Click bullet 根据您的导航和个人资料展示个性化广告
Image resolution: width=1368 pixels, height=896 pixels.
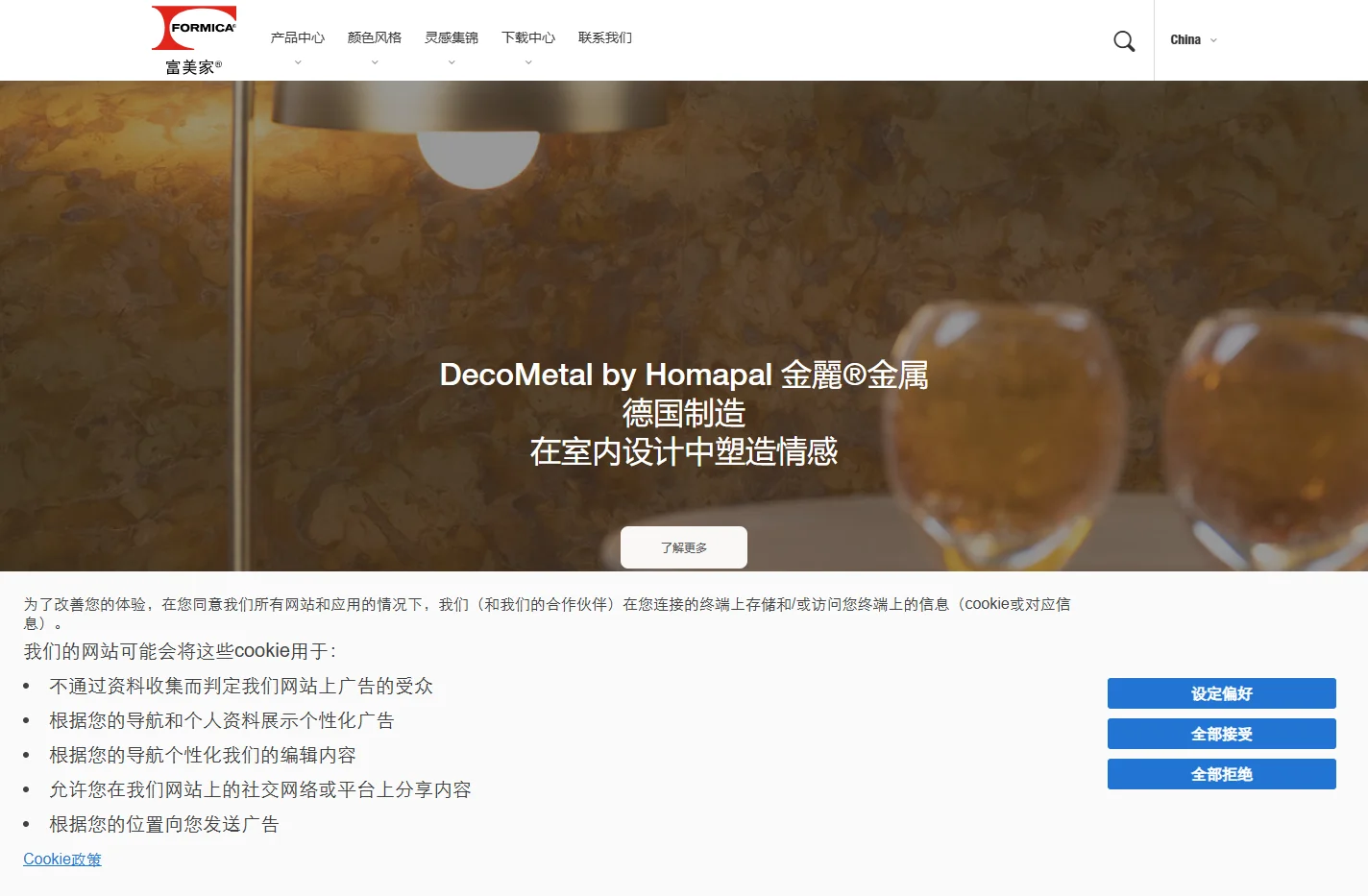(x=222, y=720)
